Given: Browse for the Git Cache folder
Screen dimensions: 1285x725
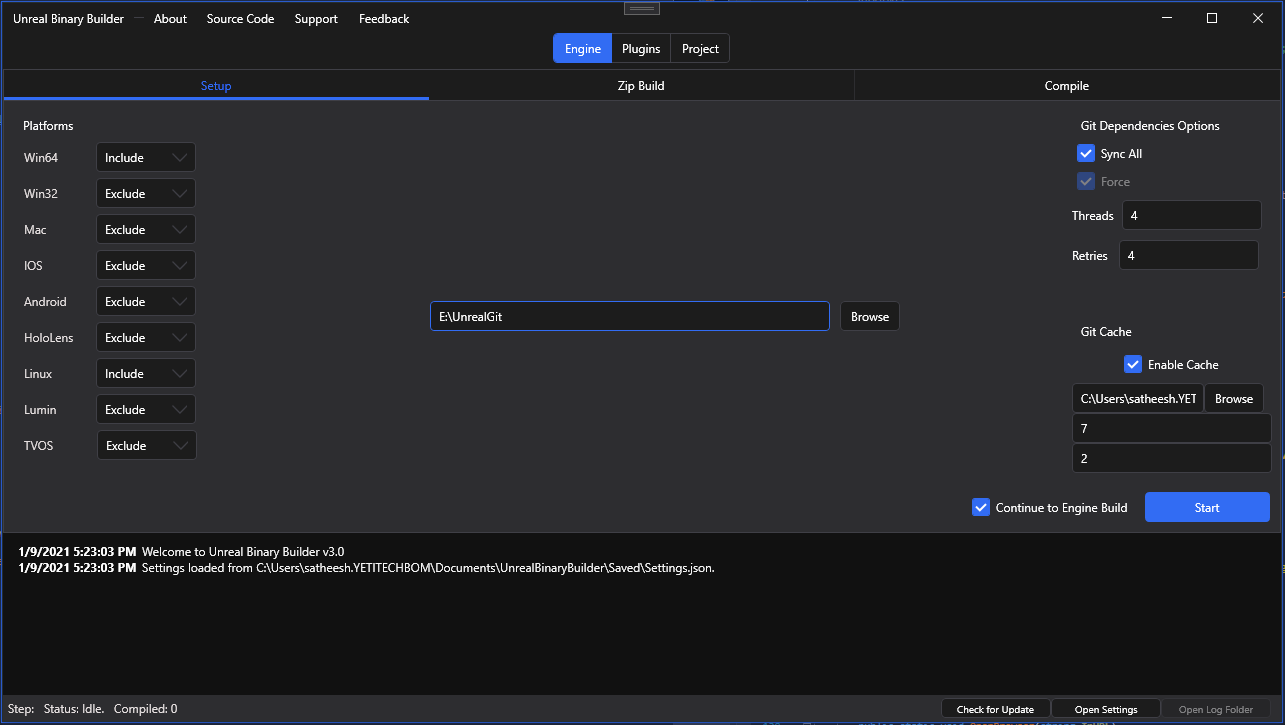Looking at the screenshot, I should click(x=1234, y=398).
